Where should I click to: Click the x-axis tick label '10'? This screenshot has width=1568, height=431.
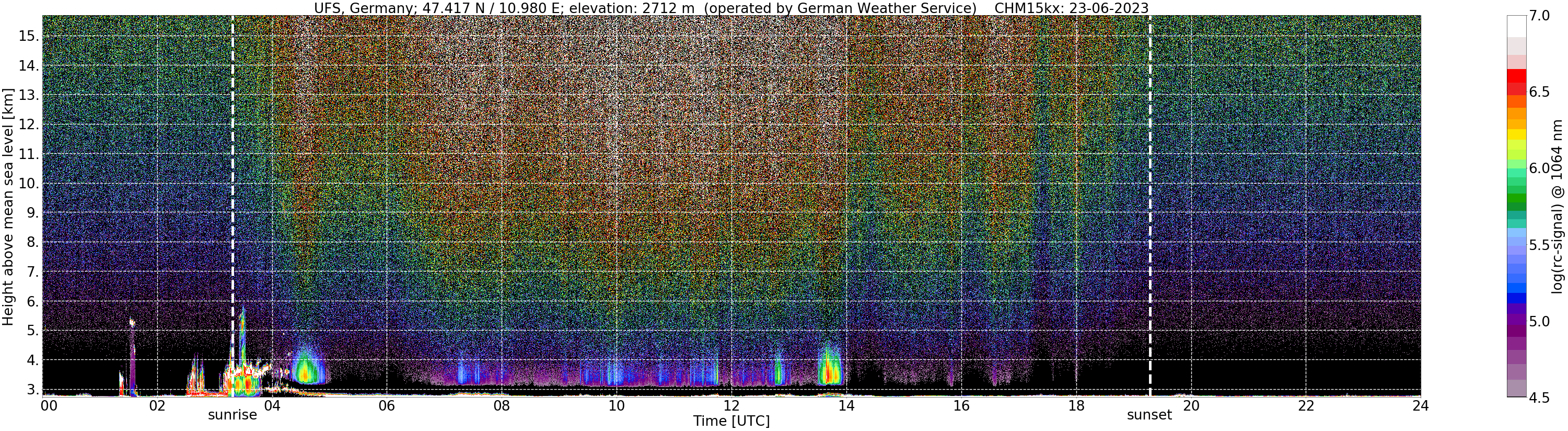pyautogui.click(x=617, y=405)
